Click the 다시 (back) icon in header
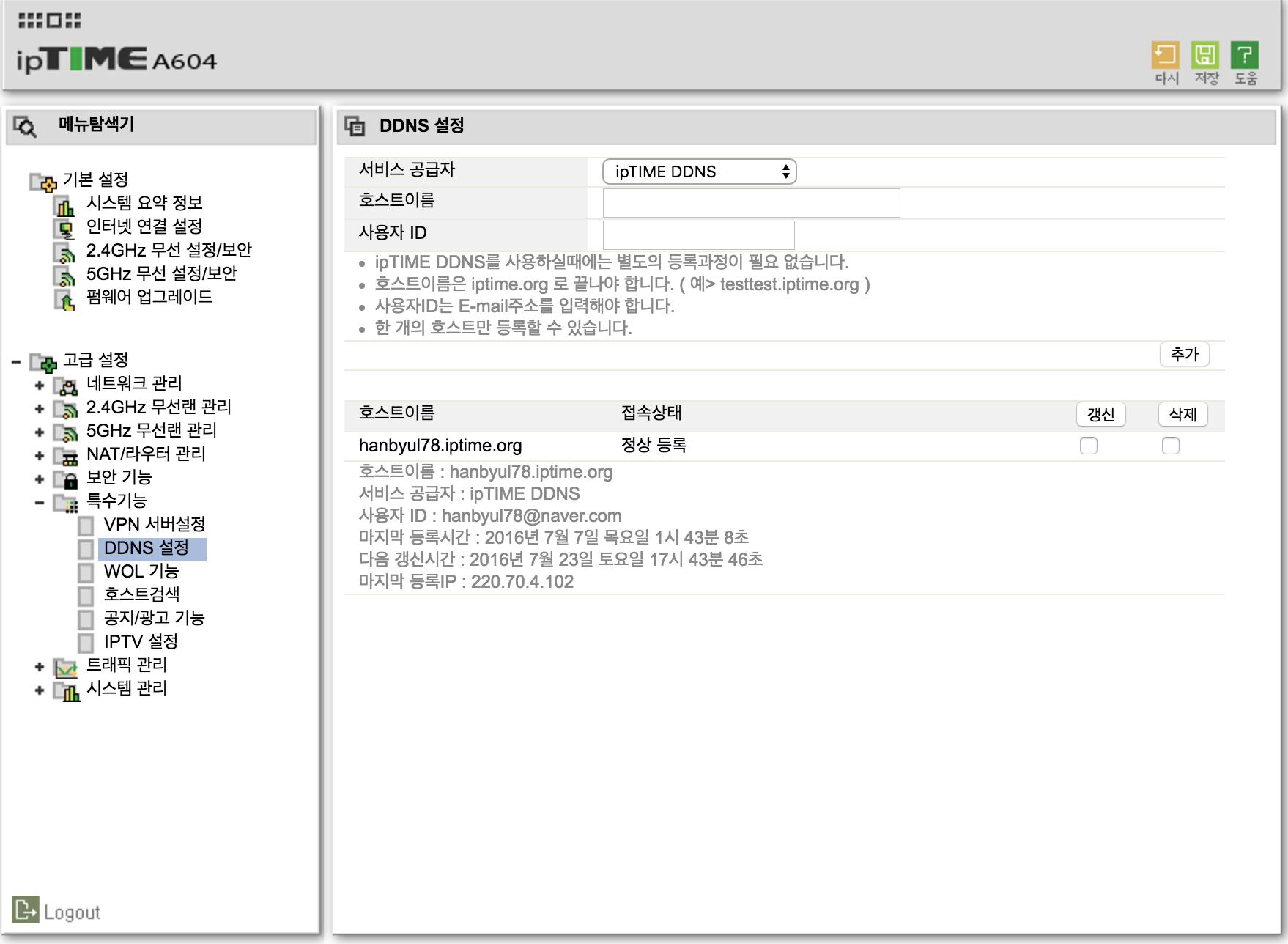This screenshot has height=944, width=1288. (1165, 55)
